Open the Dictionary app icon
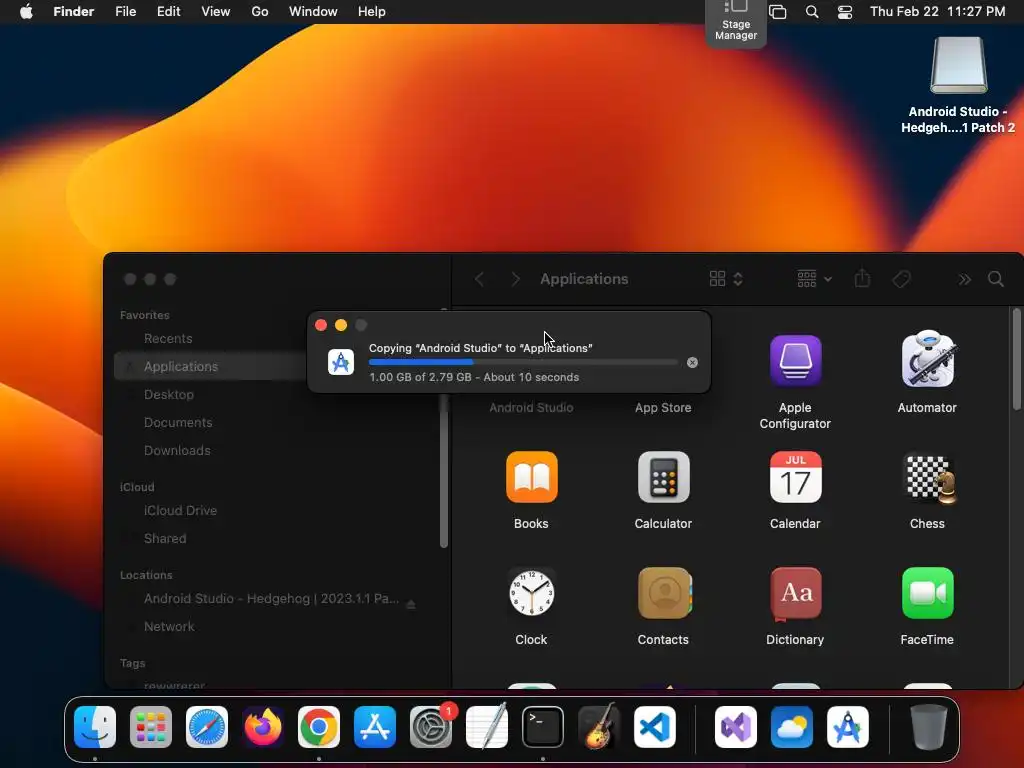 point(796,593)
